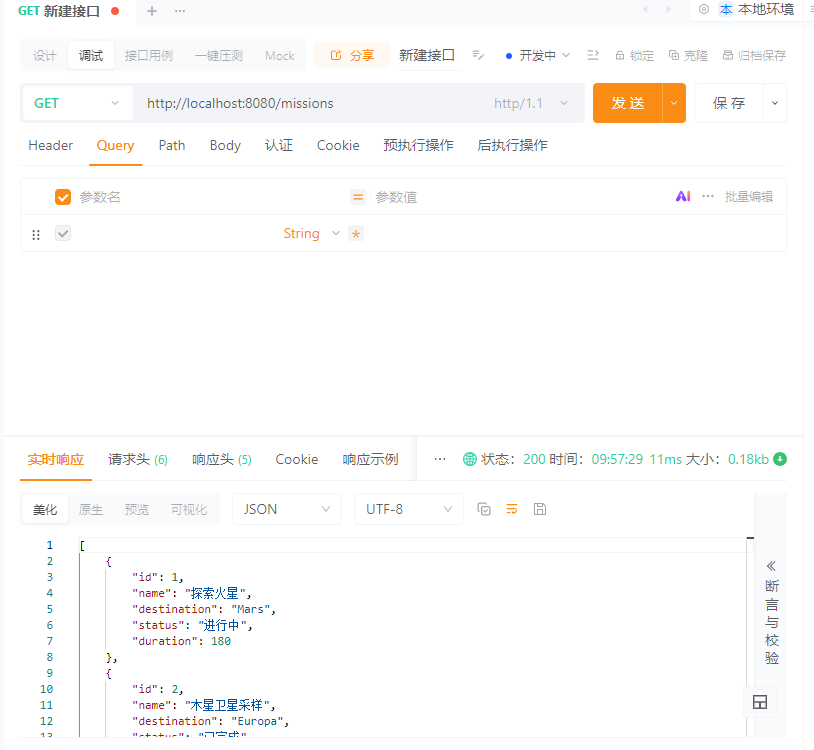The image size is (814, 750).
Task: Switch response view to 可视化
Action: pos(188,510)
